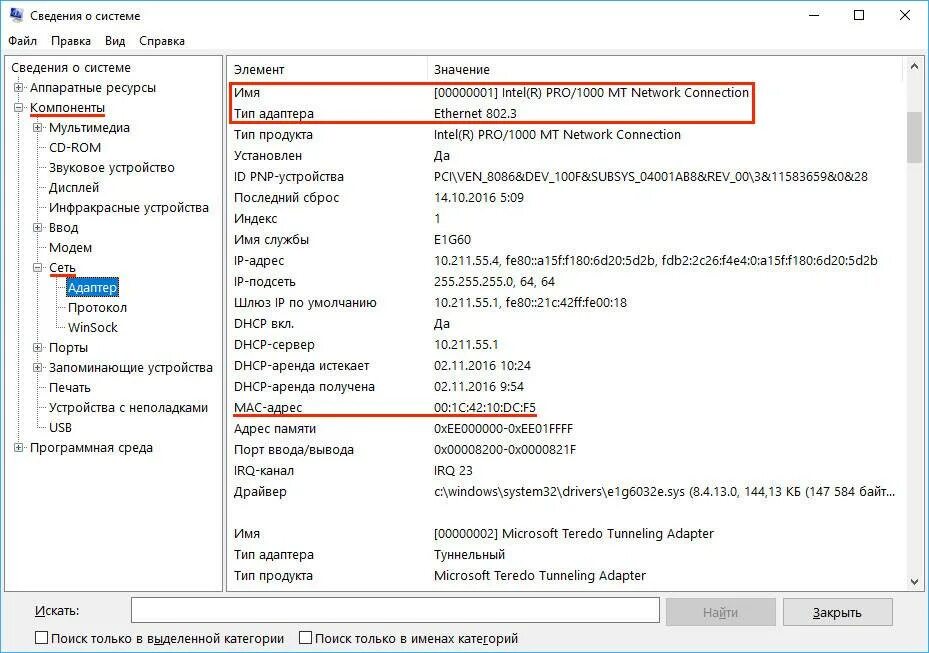Viewport: 929px width, 653px height.
Task: Select Дисплей tree item
Action: click(73, 188)
